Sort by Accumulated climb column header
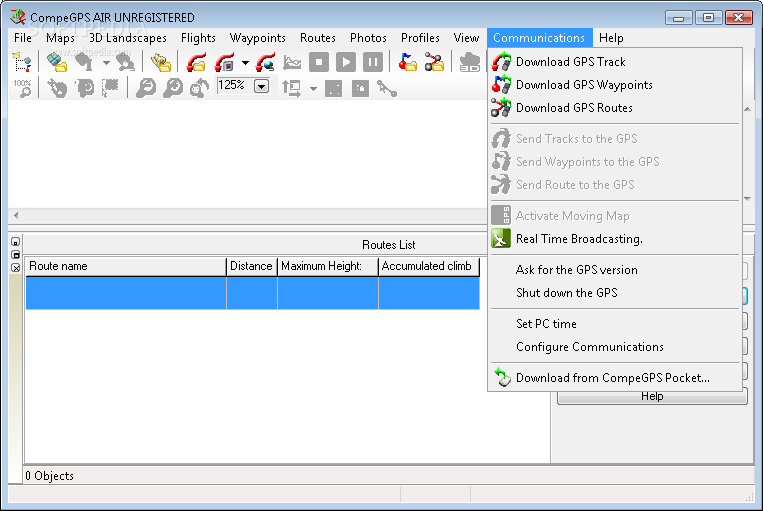 coord(429,266)
